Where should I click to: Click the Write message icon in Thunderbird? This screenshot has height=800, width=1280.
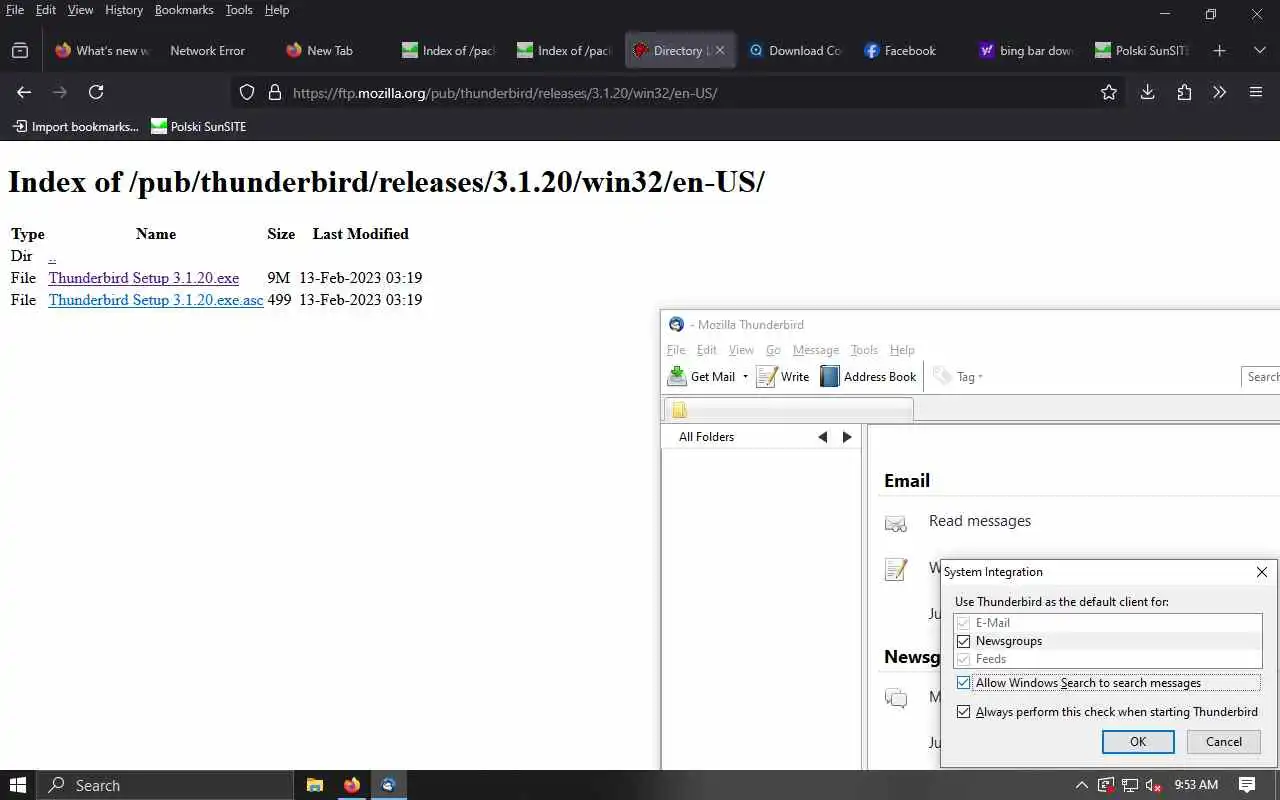point(767,376)
